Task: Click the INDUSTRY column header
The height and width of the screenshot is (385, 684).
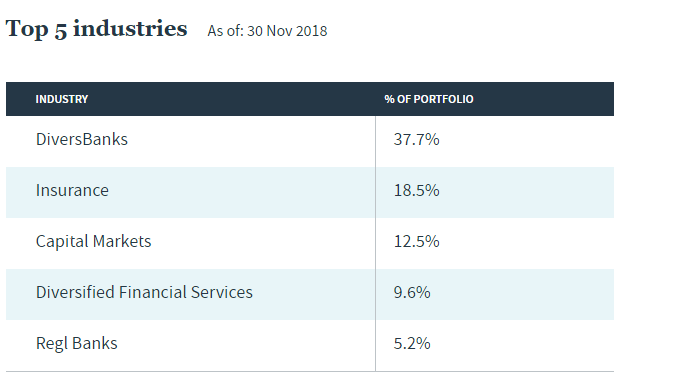Action: pos(62,99)
